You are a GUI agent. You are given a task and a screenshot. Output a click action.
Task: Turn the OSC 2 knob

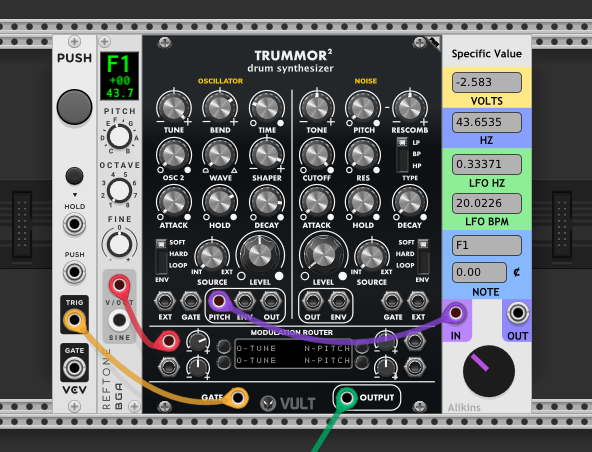(x=174, y=154)
